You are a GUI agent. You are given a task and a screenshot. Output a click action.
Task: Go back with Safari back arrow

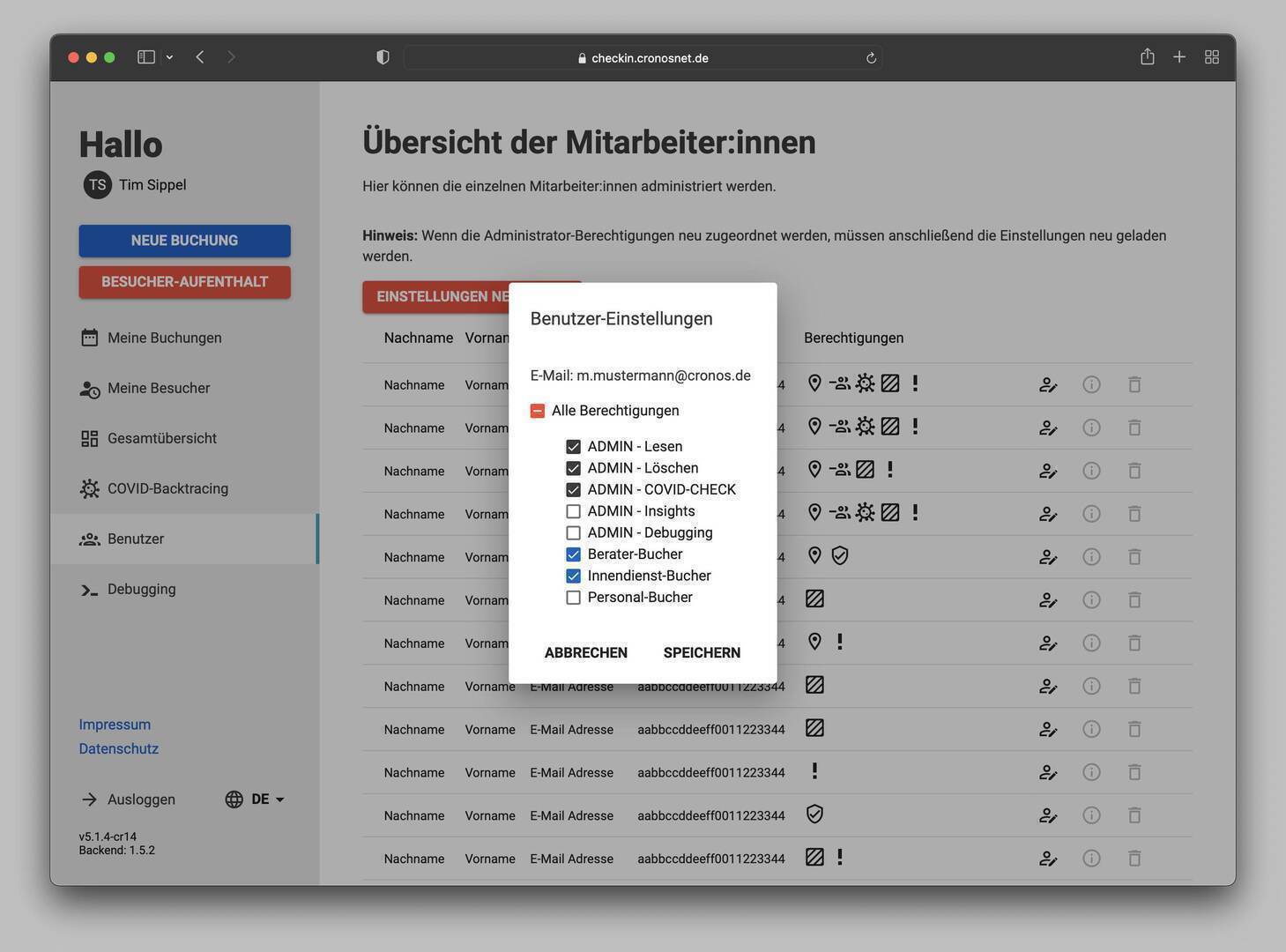click(200, 57)
